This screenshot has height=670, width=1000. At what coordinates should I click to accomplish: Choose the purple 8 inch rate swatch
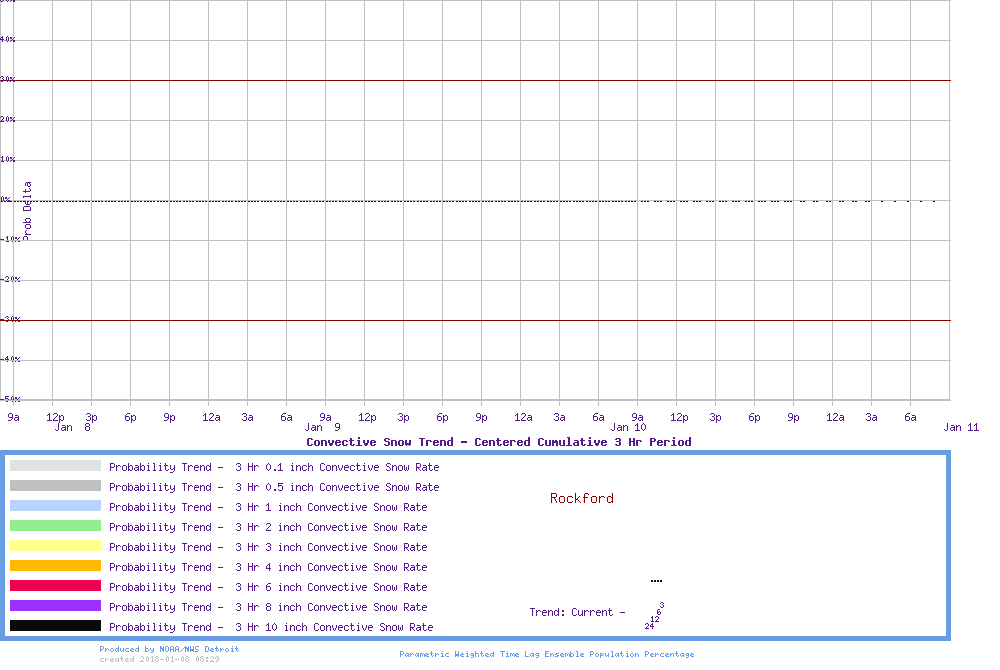click(55, 606)
